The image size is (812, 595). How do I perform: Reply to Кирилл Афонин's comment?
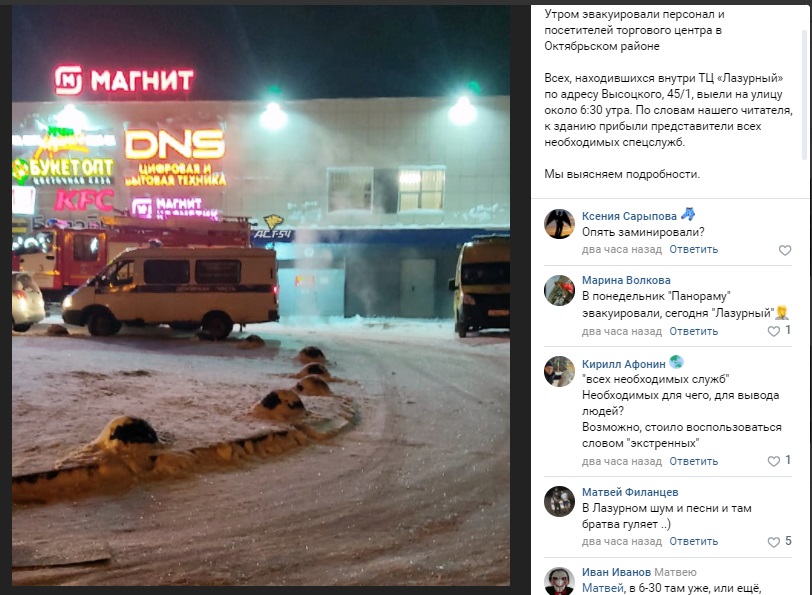click(693, 461)
